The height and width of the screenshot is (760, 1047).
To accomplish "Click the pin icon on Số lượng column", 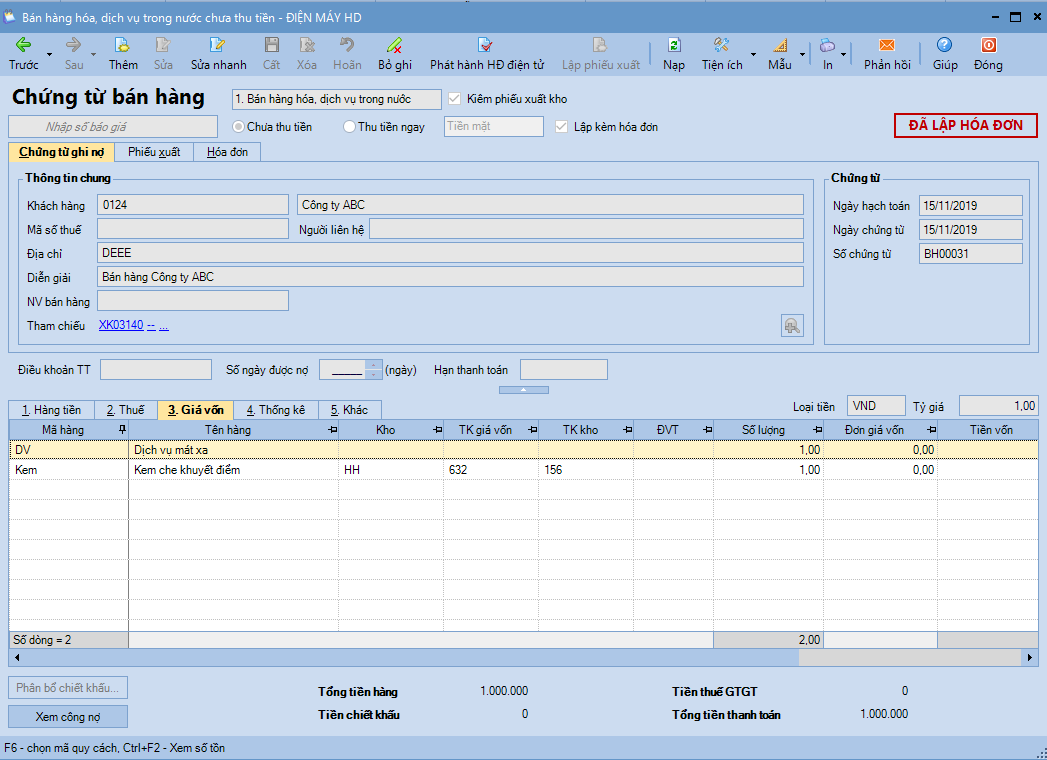I will click(x=817, y=429).
